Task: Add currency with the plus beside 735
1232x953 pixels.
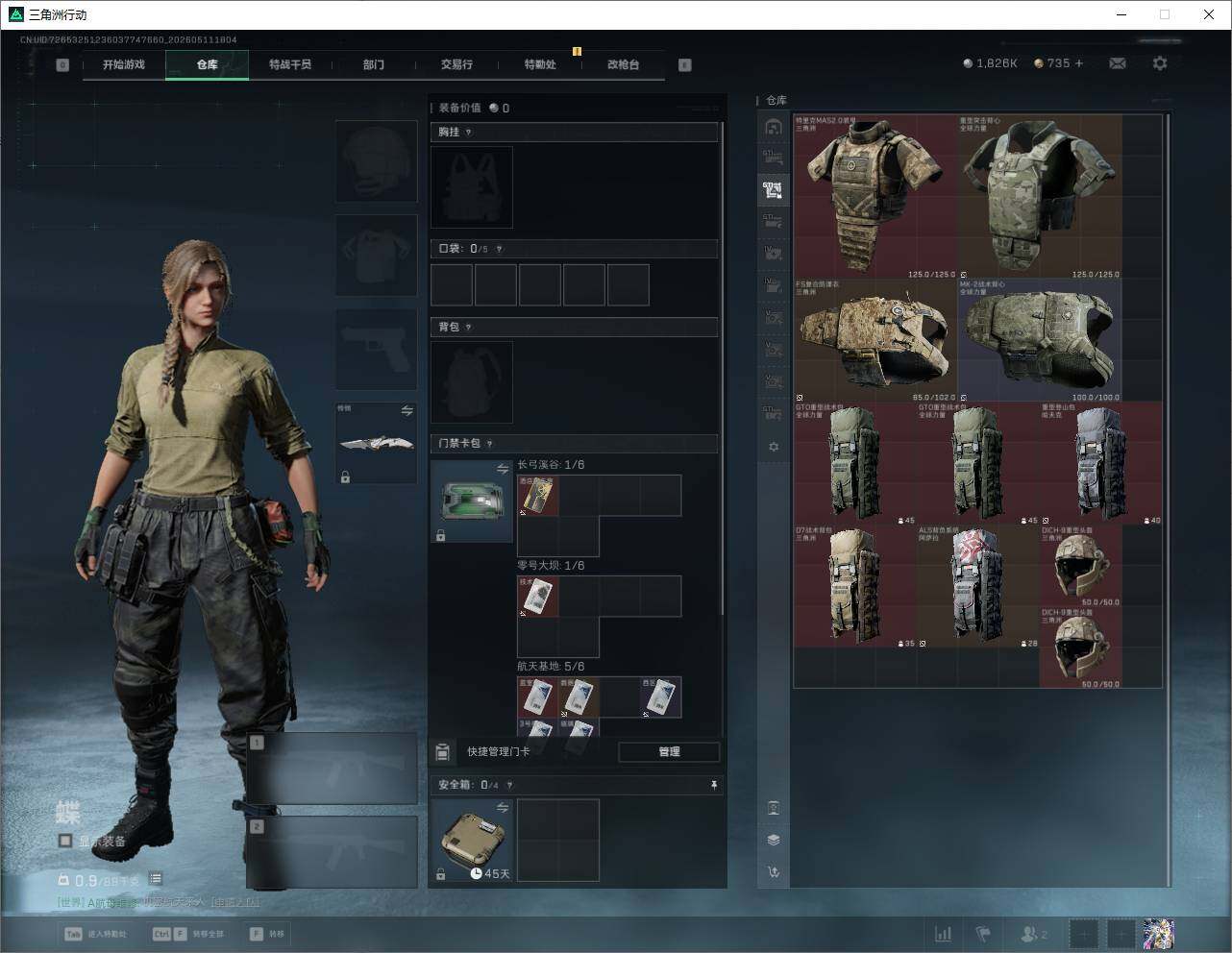Action: pyautogui.click(x=1079, y=63)
